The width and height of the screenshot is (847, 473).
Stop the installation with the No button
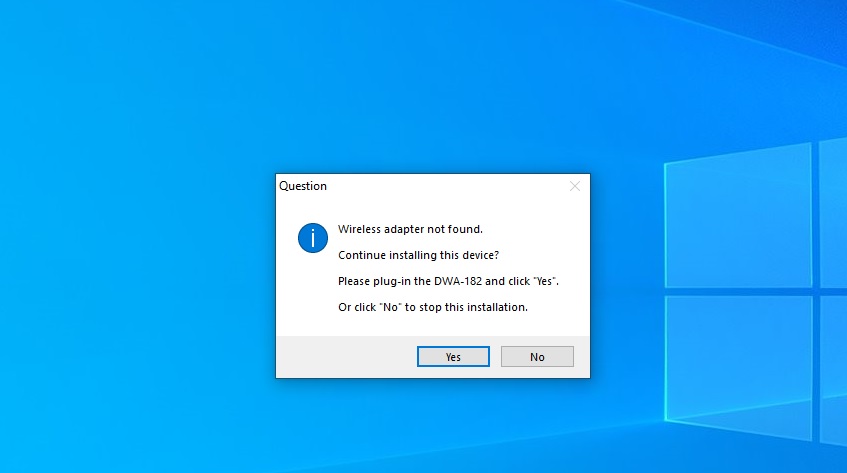point(537,356)
